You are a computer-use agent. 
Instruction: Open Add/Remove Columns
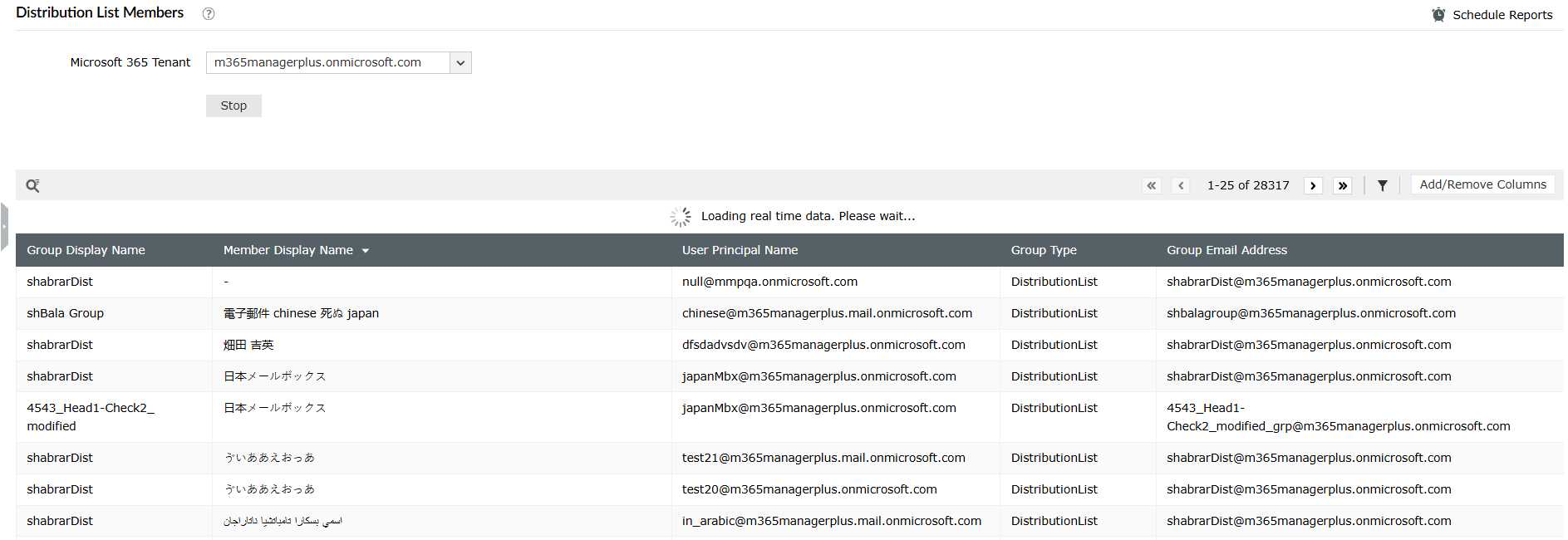click(x=1482, y=184)
